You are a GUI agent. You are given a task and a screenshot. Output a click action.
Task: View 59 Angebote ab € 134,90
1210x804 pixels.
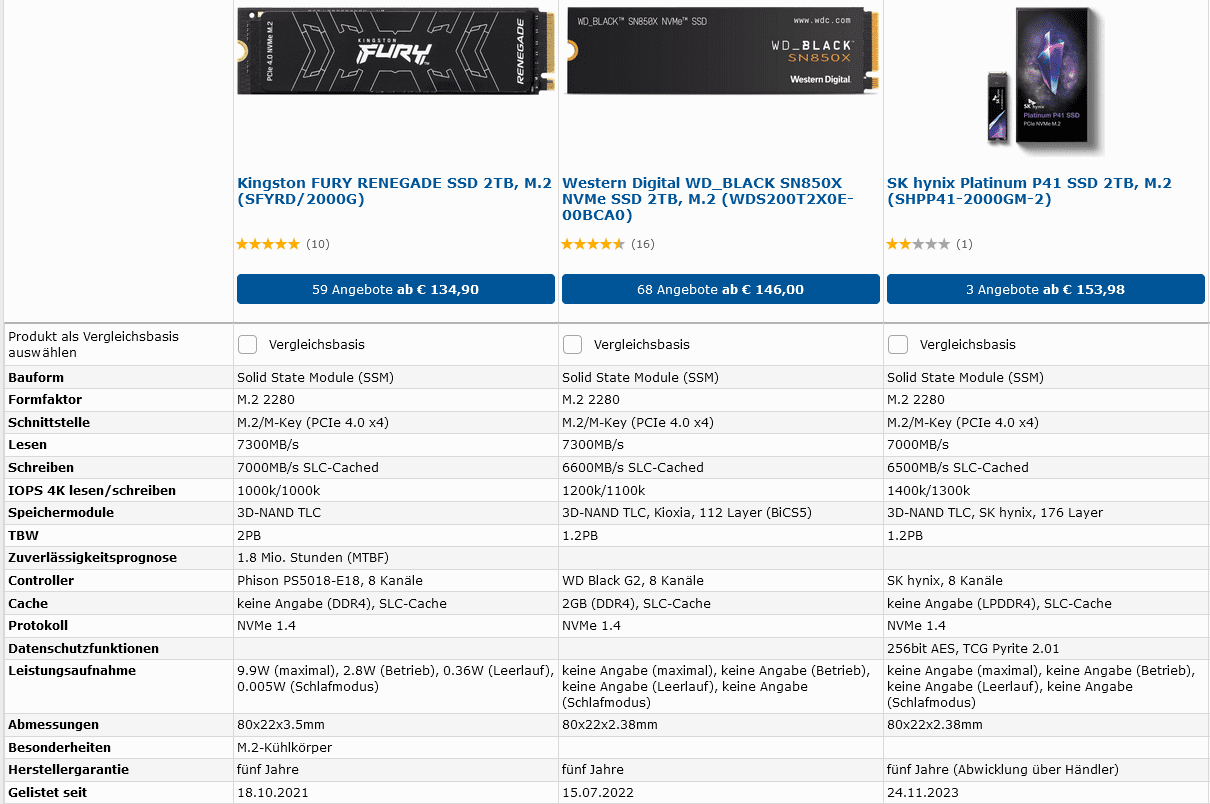[x=396, y=289]
